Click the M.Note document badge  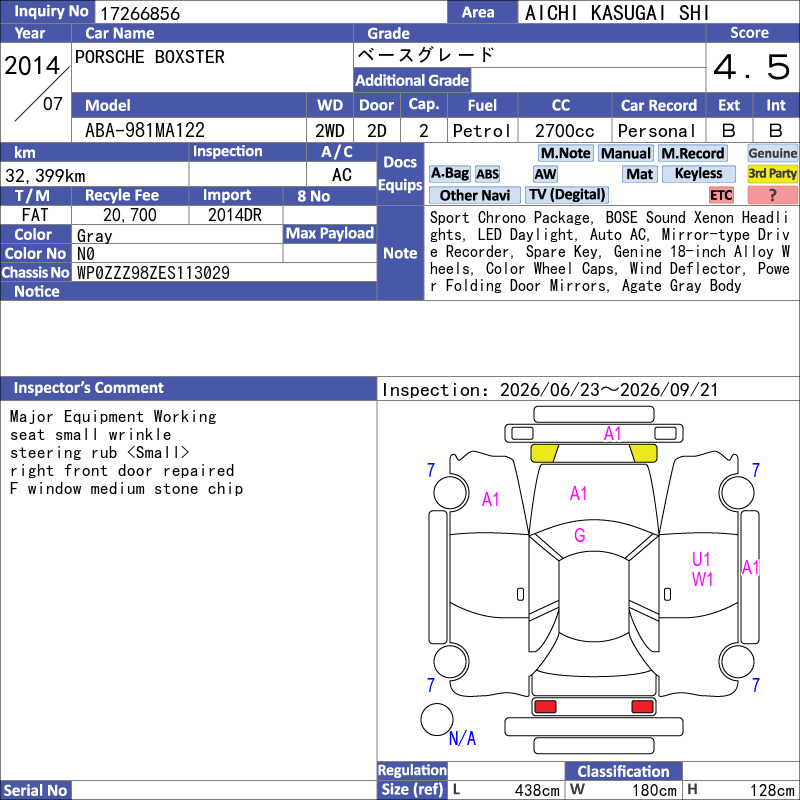click(x=565, y=153)
